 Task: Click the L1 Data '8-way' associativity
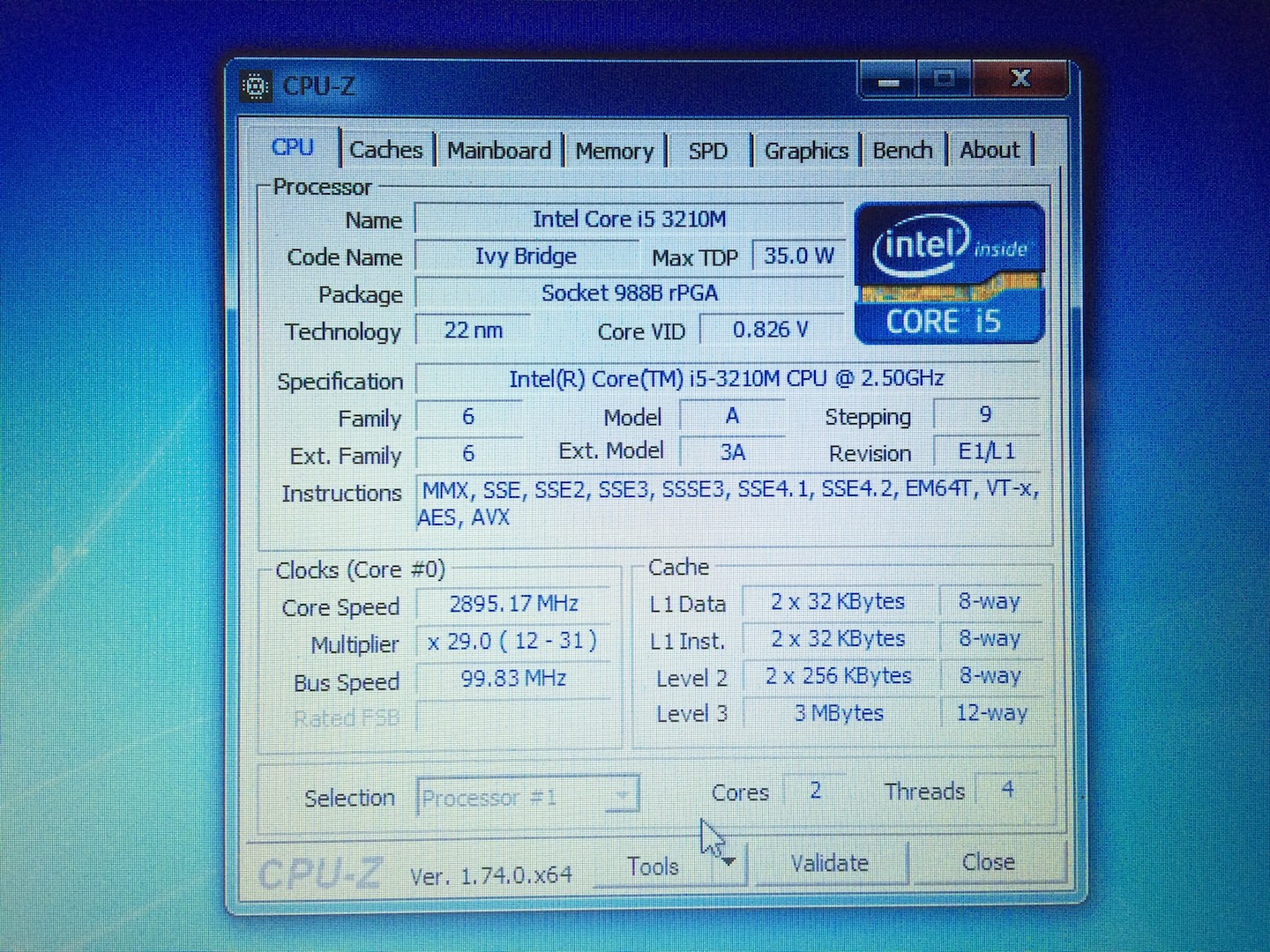(x=990, y=602)
